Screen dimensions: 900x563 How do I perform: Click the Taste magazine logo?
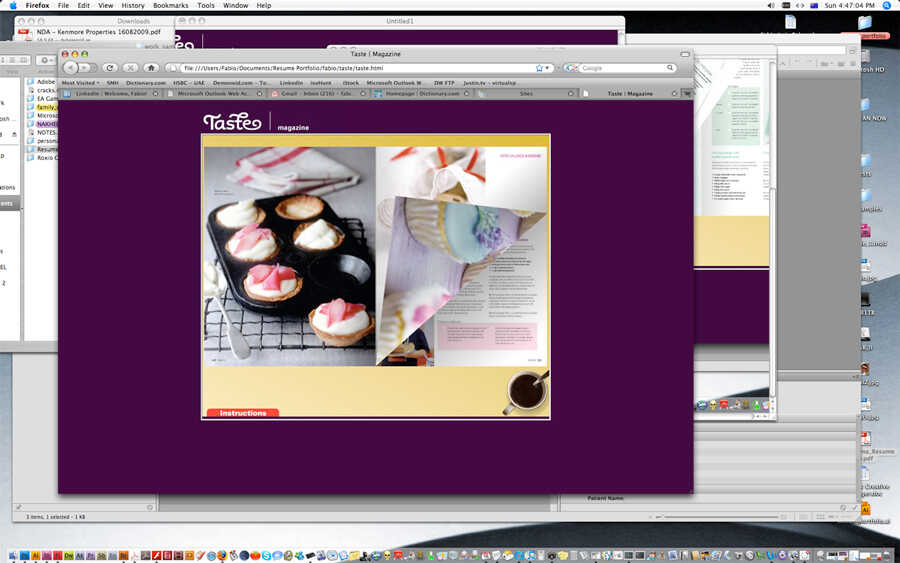tap(232, 122)
